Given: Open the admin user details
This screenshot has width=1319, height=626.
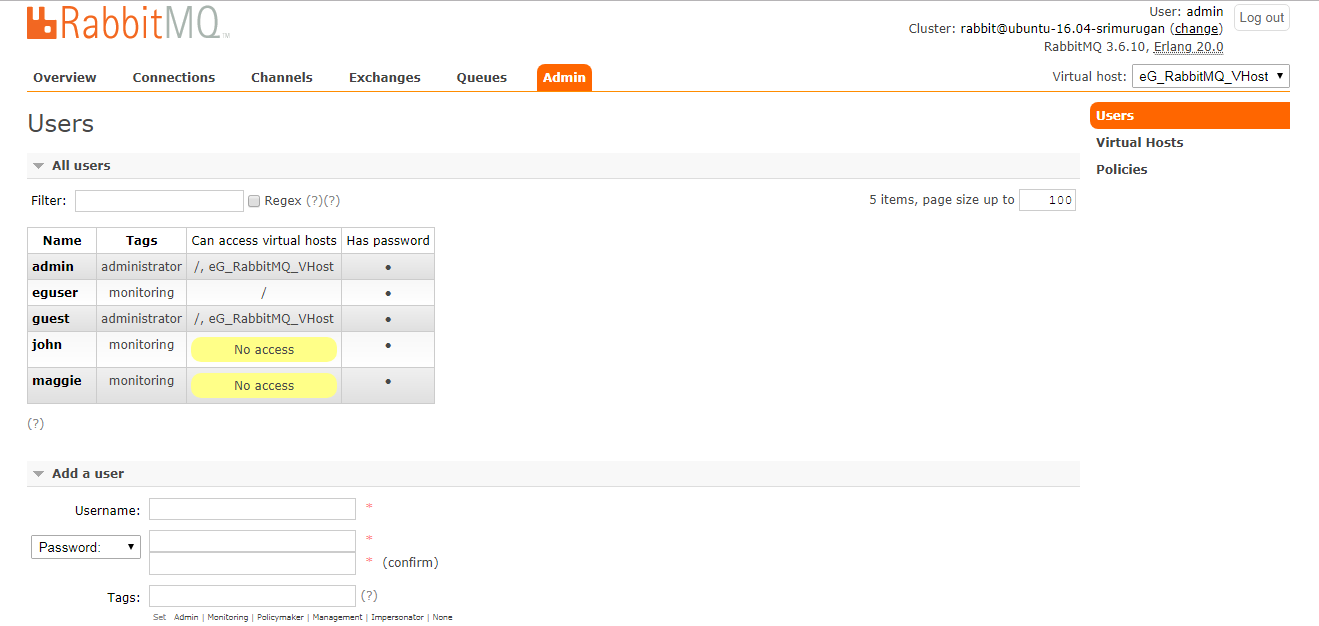Looking at the screenshot, I should pyautogui.click(x=53, y=267).
